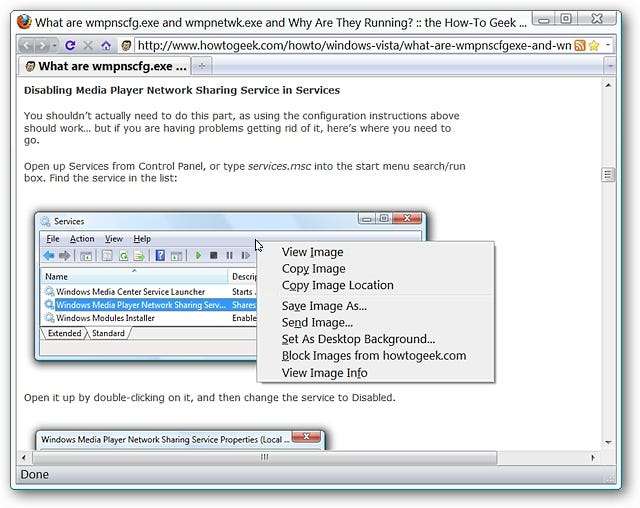
Task: Switch to the What are wmpnscfg.exe tab
Action: click(105, 66)
